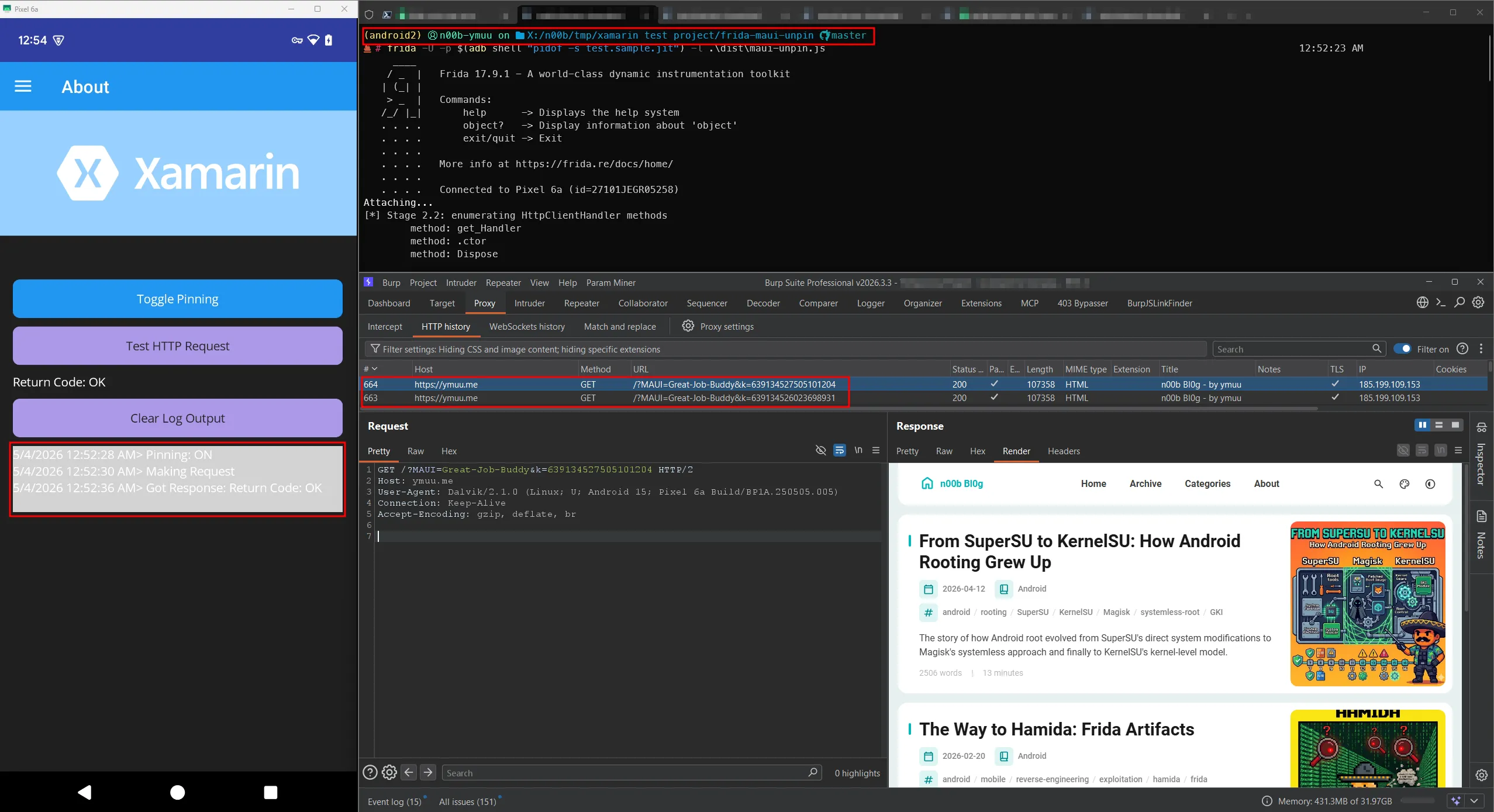
Task: Switch to the Intercept sub-tab
Action: [385, 326]
